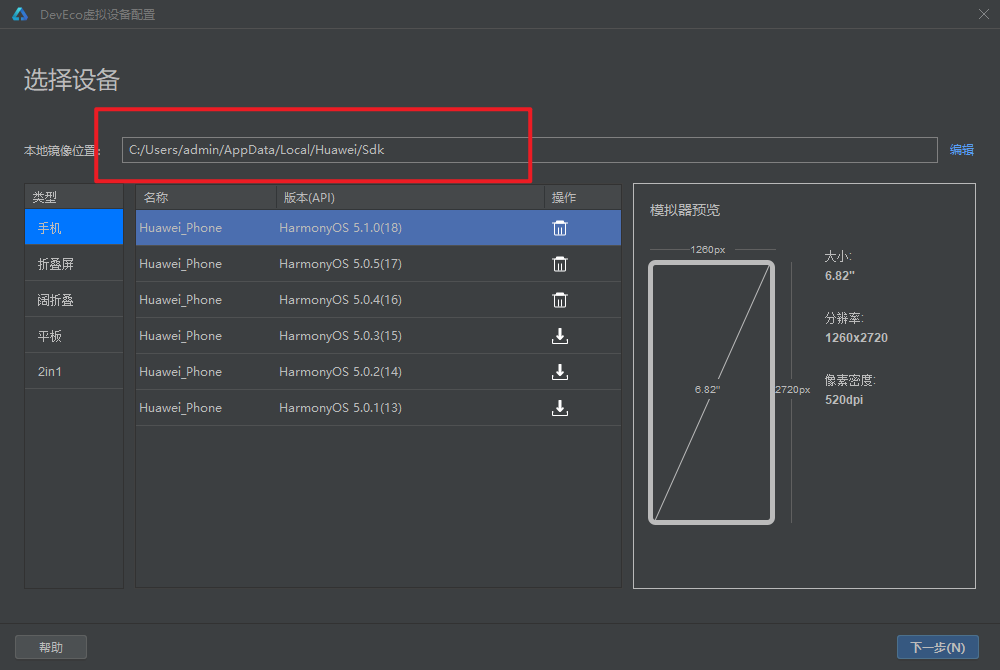Select the 阔折叠 device type

[x=74, y=300]
